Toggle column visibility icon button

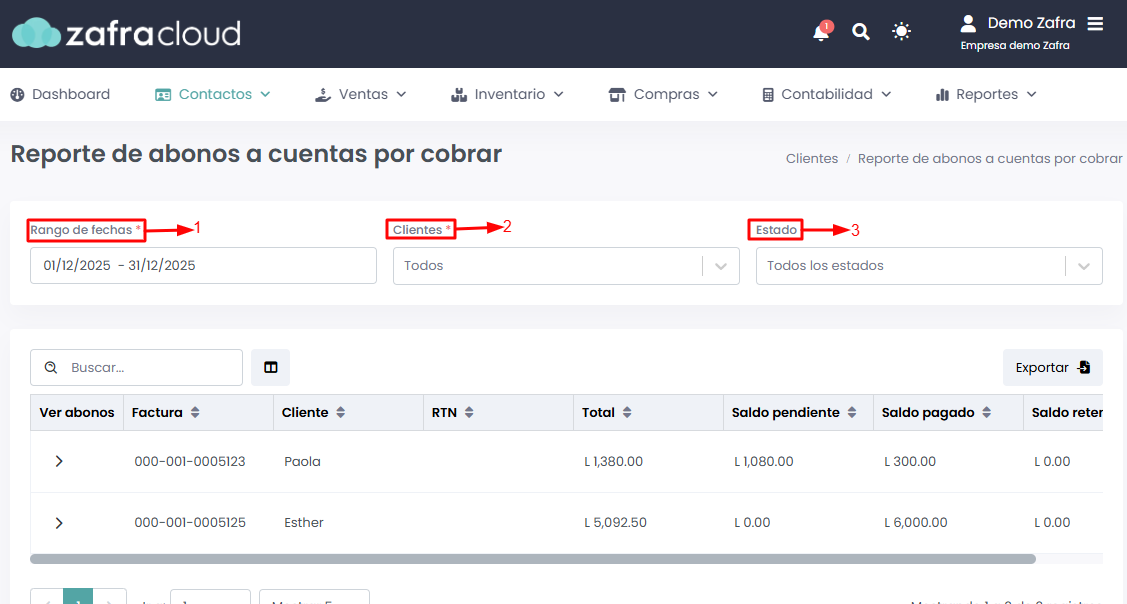270,367
